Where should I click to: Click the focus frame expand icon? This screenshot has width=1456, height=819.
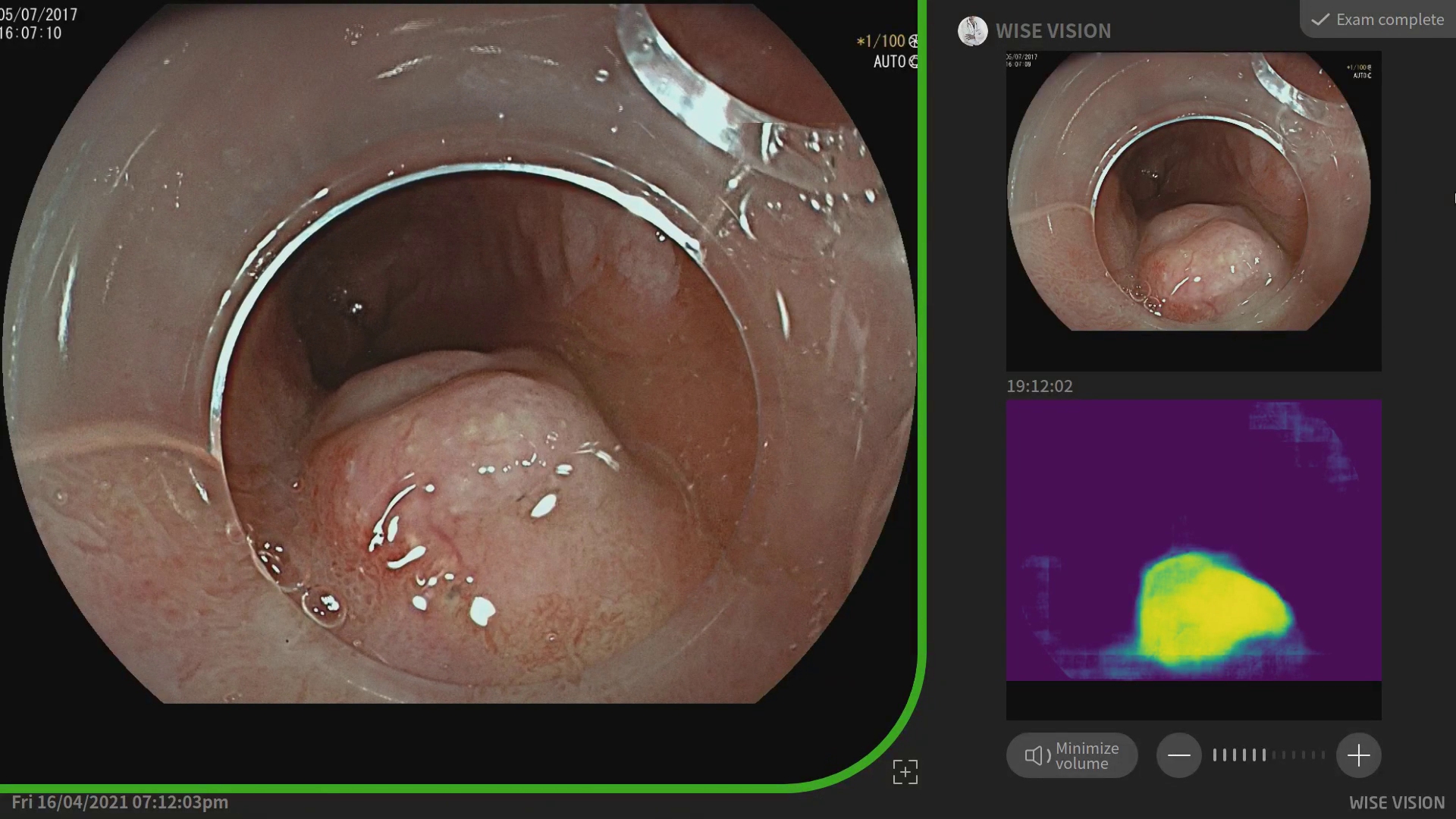[905, 772]
